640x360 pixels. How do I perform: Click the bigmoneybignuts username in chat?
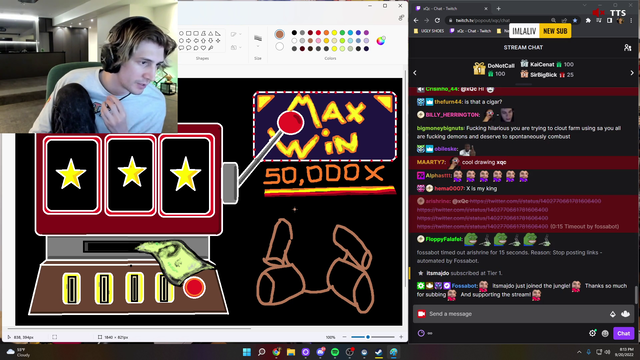[440, 128]
